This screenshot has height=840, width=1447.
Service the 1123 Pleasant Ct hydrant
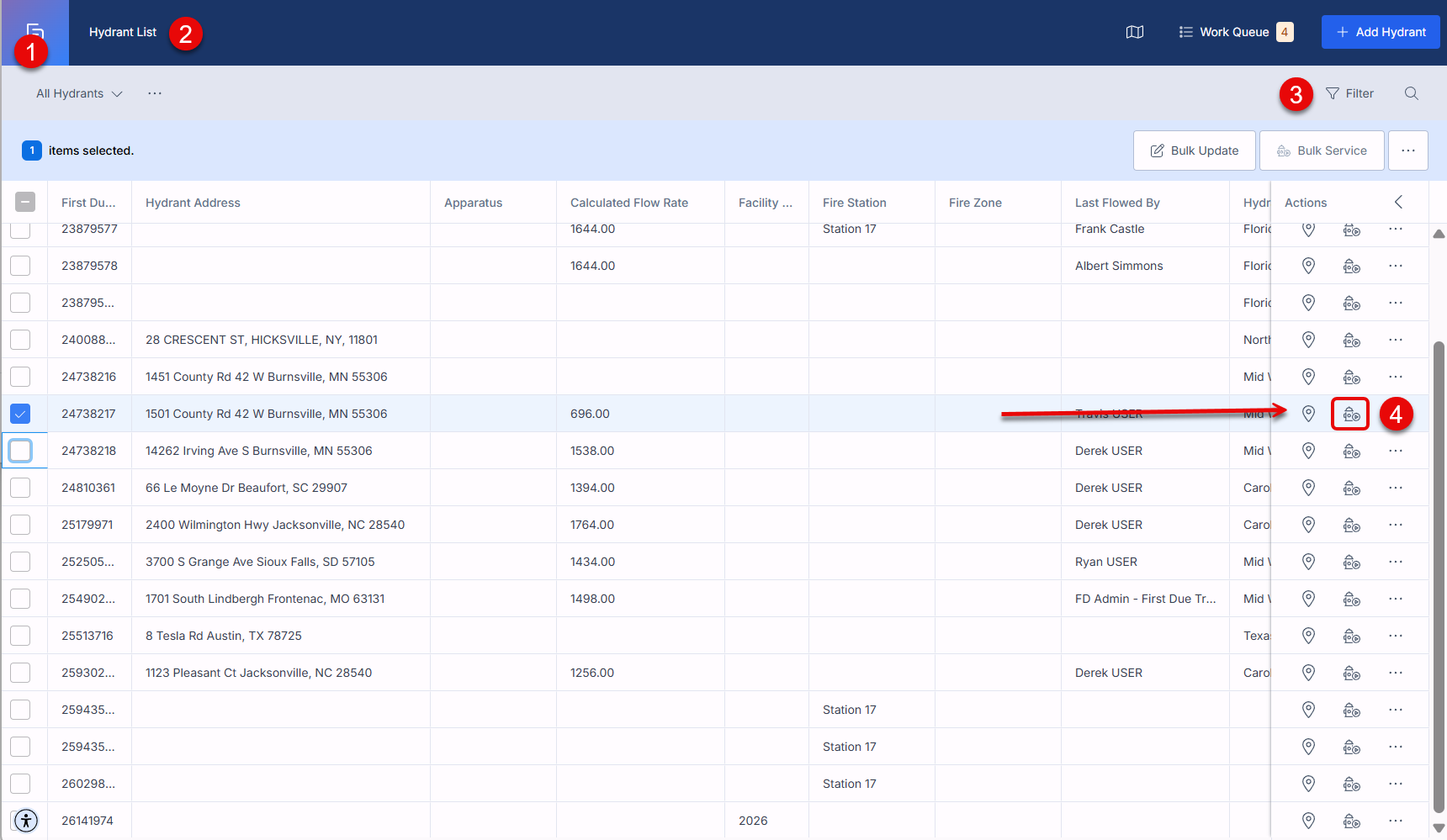(x=1352, y=673)
